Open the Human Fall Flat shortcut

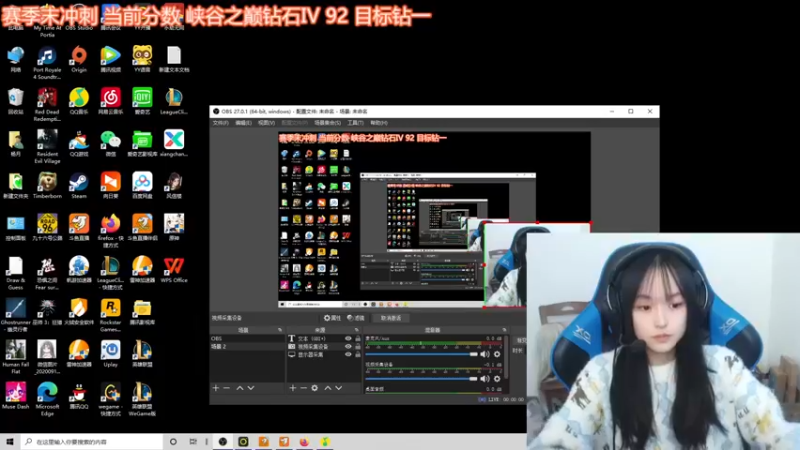[15, 357]
